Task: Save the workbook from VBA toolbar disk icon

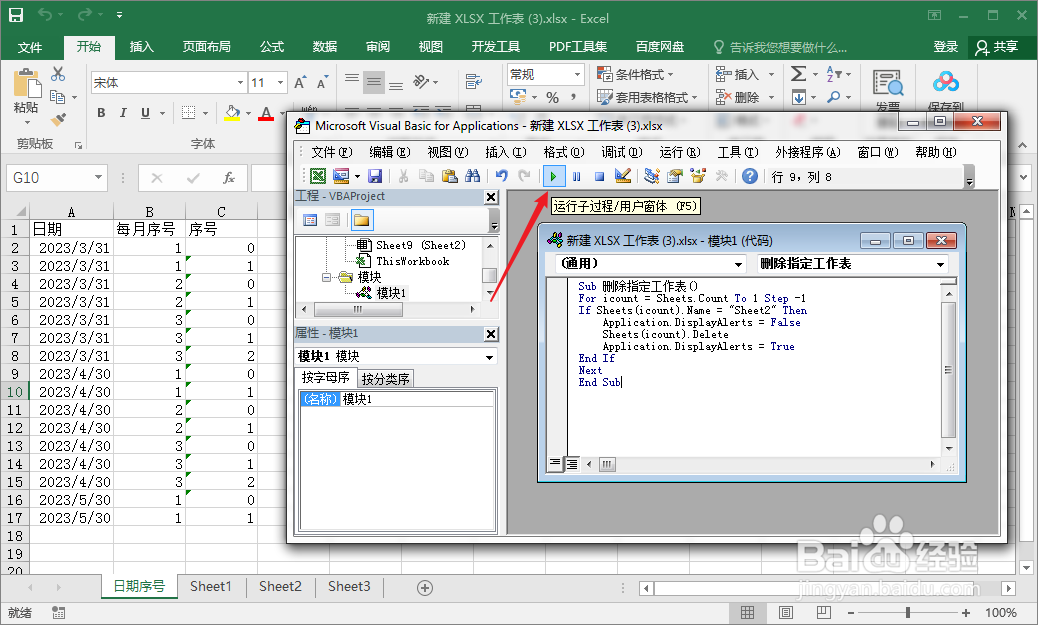Action: tap(375, 176)
